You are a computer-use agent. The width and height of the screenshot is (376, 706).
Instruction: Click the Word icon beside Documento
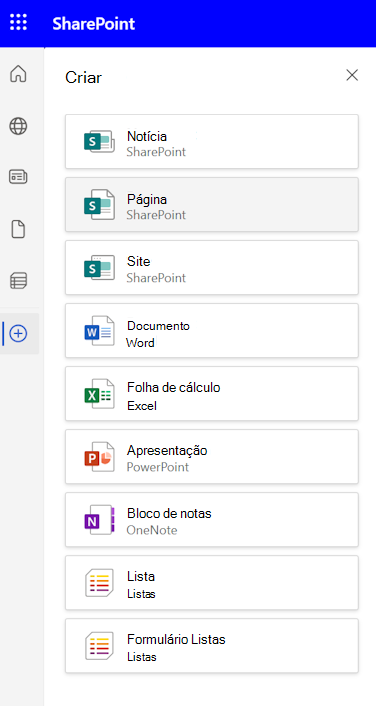click(99, 330)
